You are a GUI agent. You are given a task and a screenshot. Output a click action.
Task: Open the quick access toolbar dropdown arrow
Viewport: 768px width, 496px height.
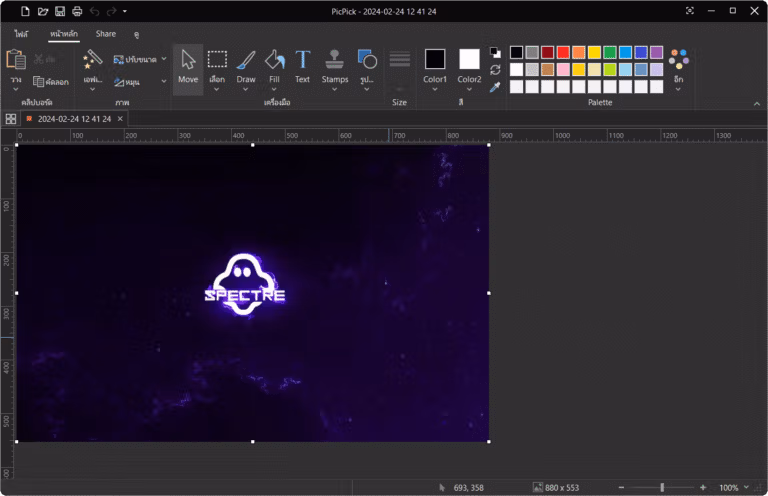point(125,11)
